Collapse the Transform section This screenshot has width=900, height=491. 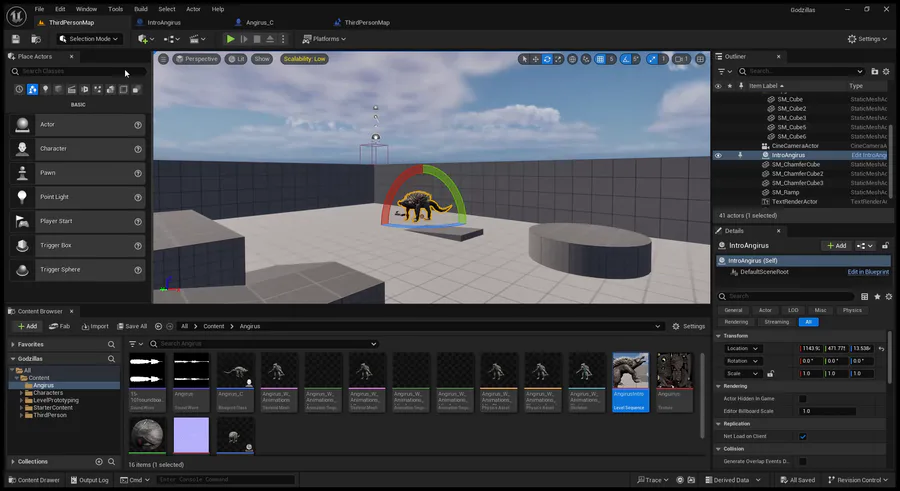click(x=719, y=336)
